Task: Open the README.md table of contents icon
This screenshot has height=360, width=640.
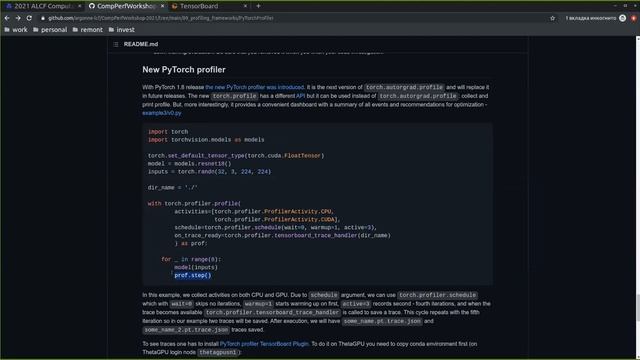Action: coord(116,44)
